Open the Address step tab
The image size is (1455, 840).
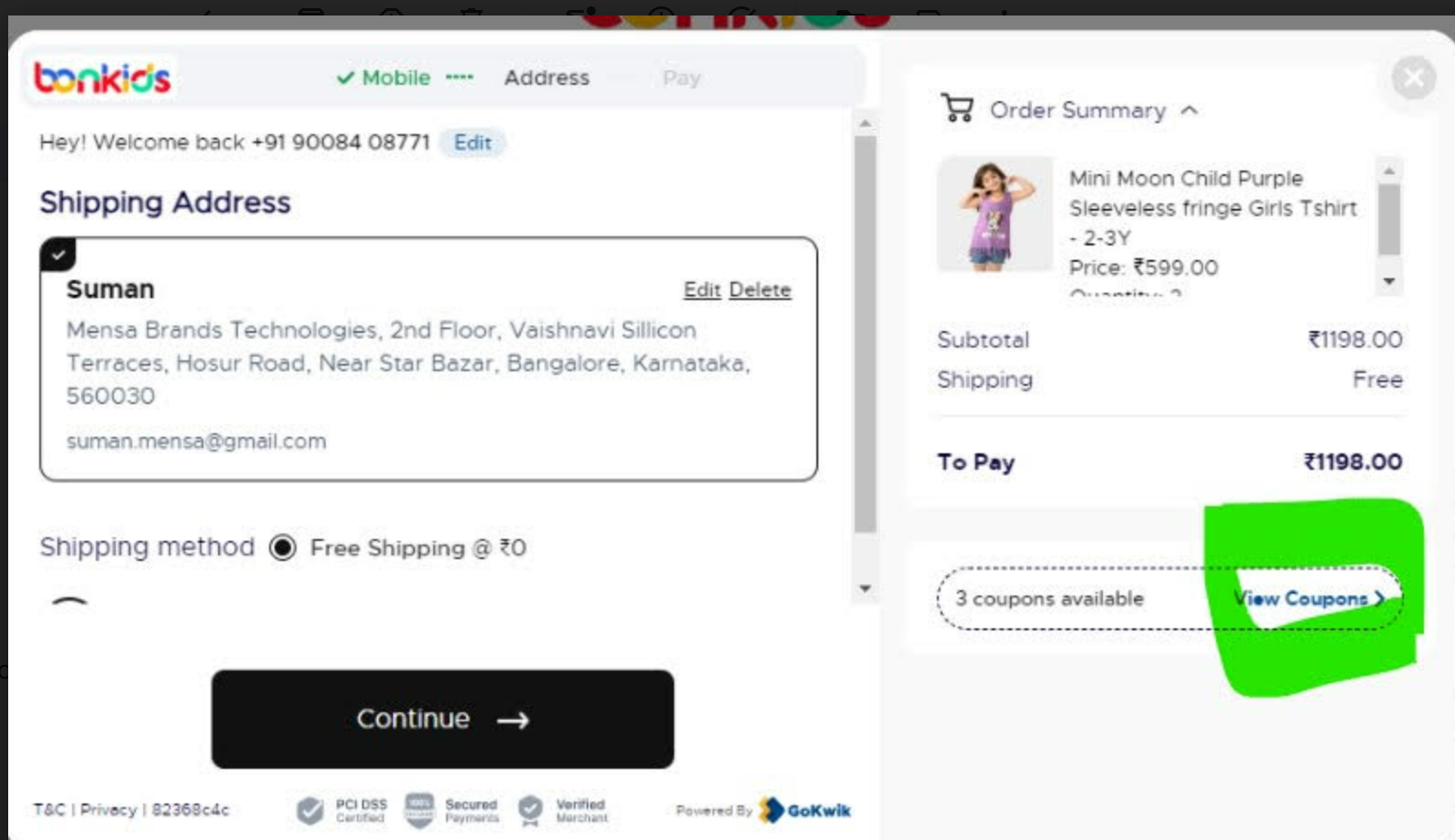(546, 78)
